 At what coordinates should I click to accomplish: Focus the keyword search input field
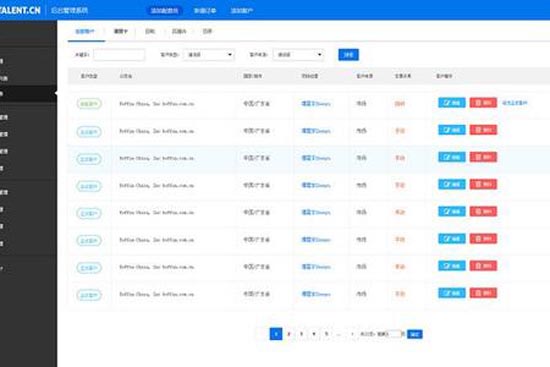pos(119,55)
